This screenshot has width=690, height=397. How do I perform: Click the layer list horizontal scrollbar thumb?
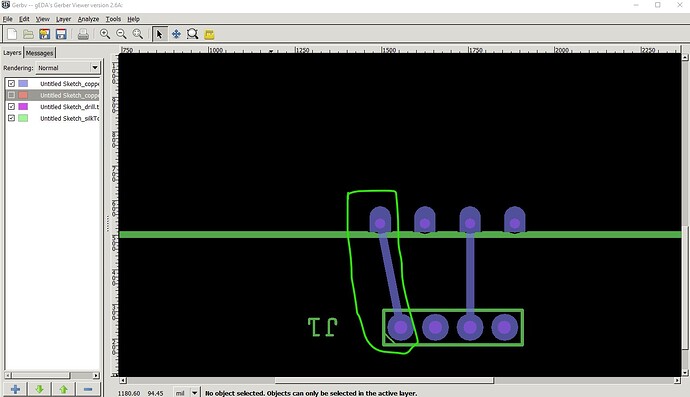tap(40, 375)
